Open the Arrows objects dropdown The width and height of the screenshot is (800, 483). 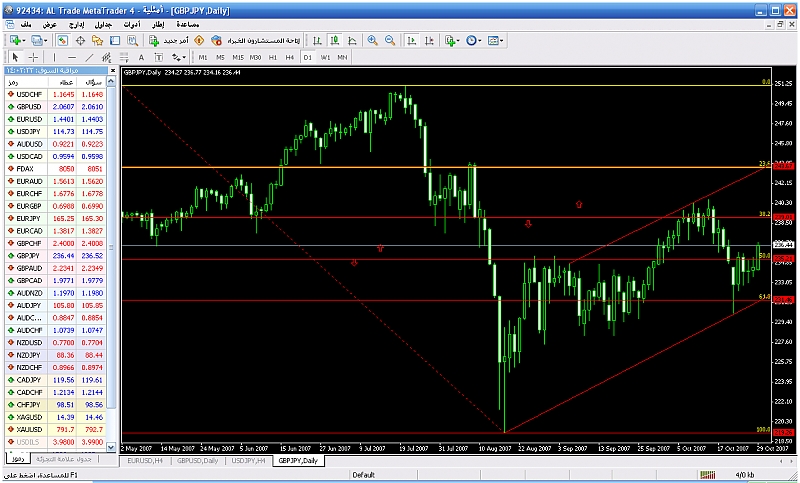pos(179,57)
